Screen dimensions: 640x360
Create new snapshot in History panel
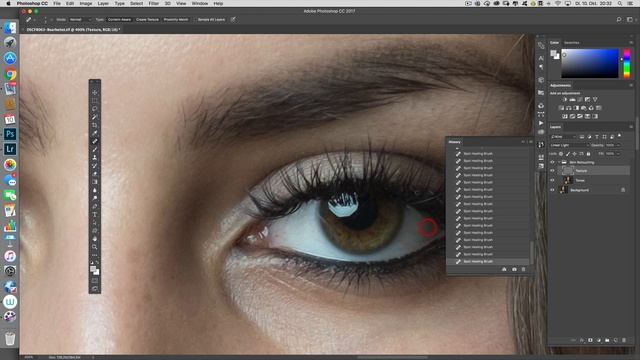514,269
